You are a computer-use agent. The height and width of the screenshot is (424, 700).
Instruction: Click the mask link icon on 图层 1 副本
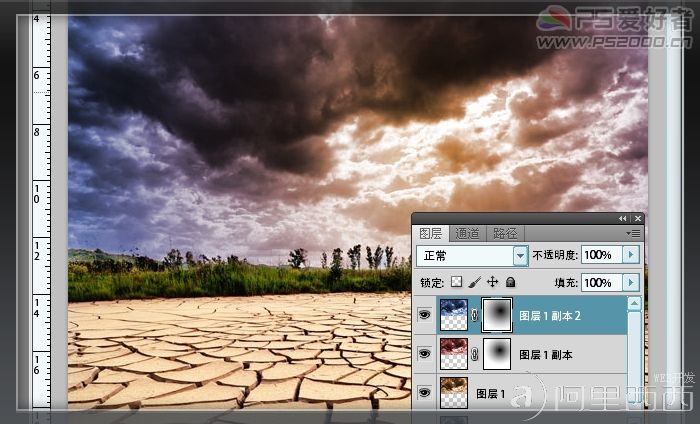click(x=475, y=354)
